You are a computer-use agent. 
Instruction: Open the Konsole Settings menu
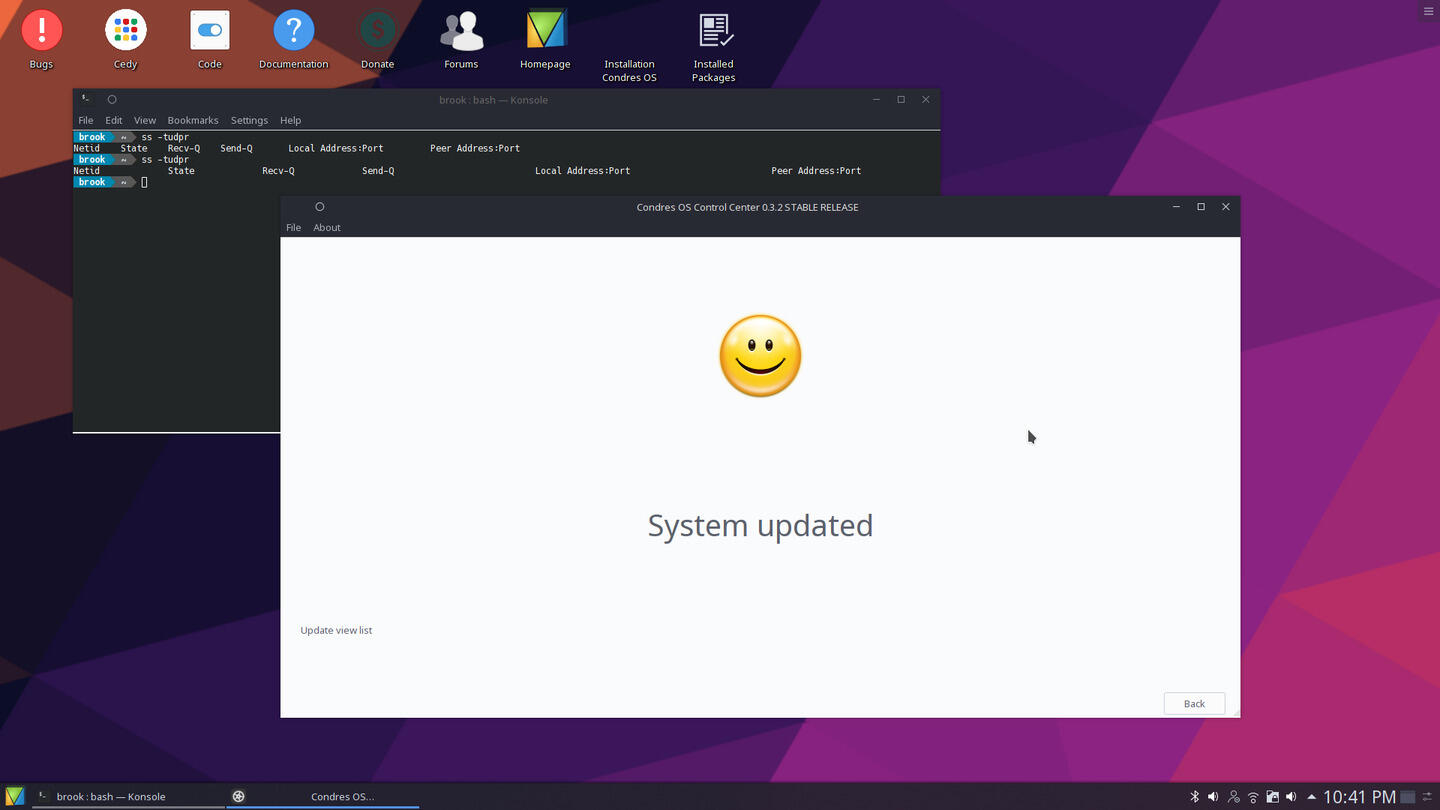point(249,120)
